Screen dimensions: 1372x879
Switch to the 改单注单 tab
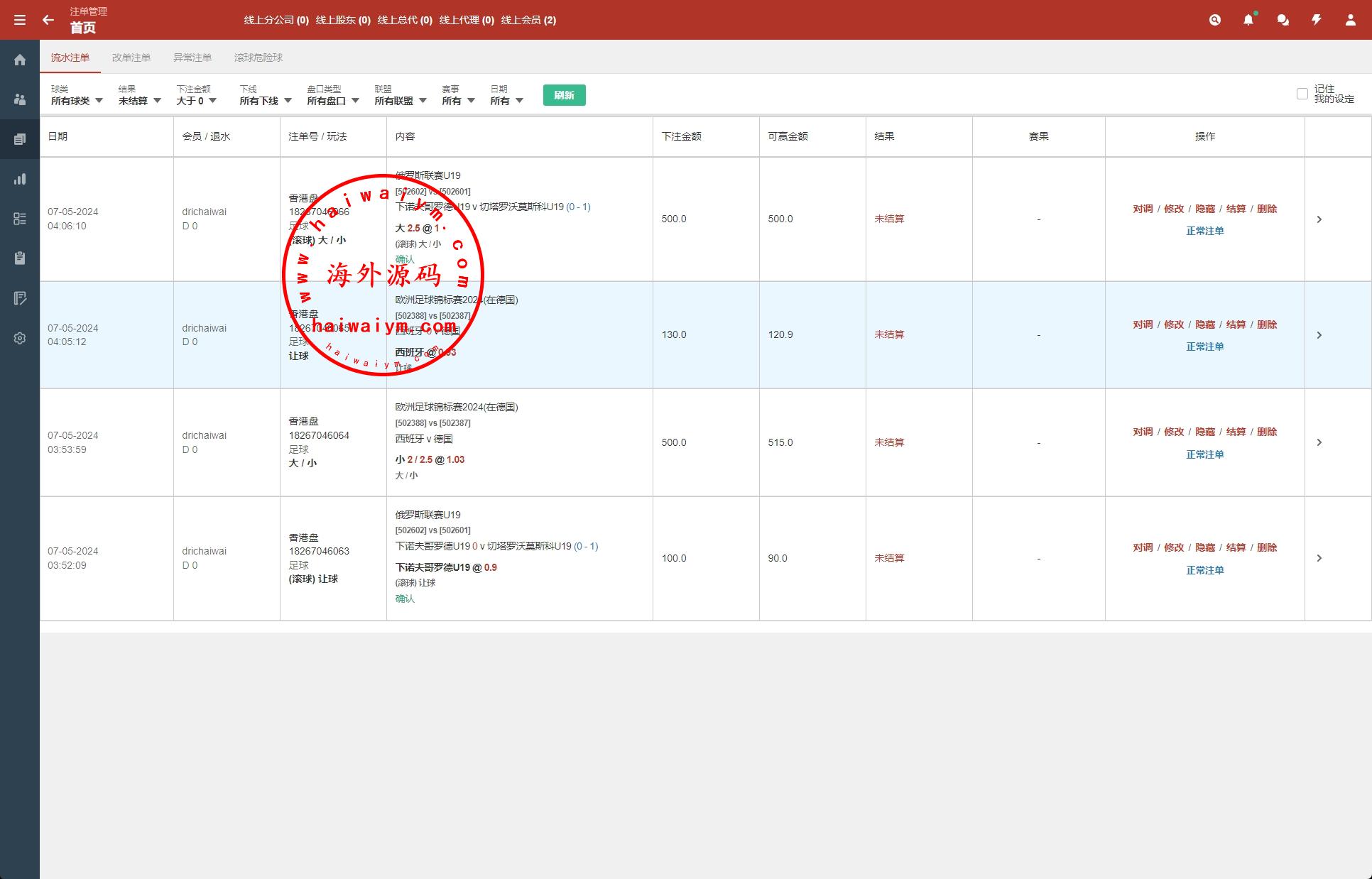pos(131,58)
